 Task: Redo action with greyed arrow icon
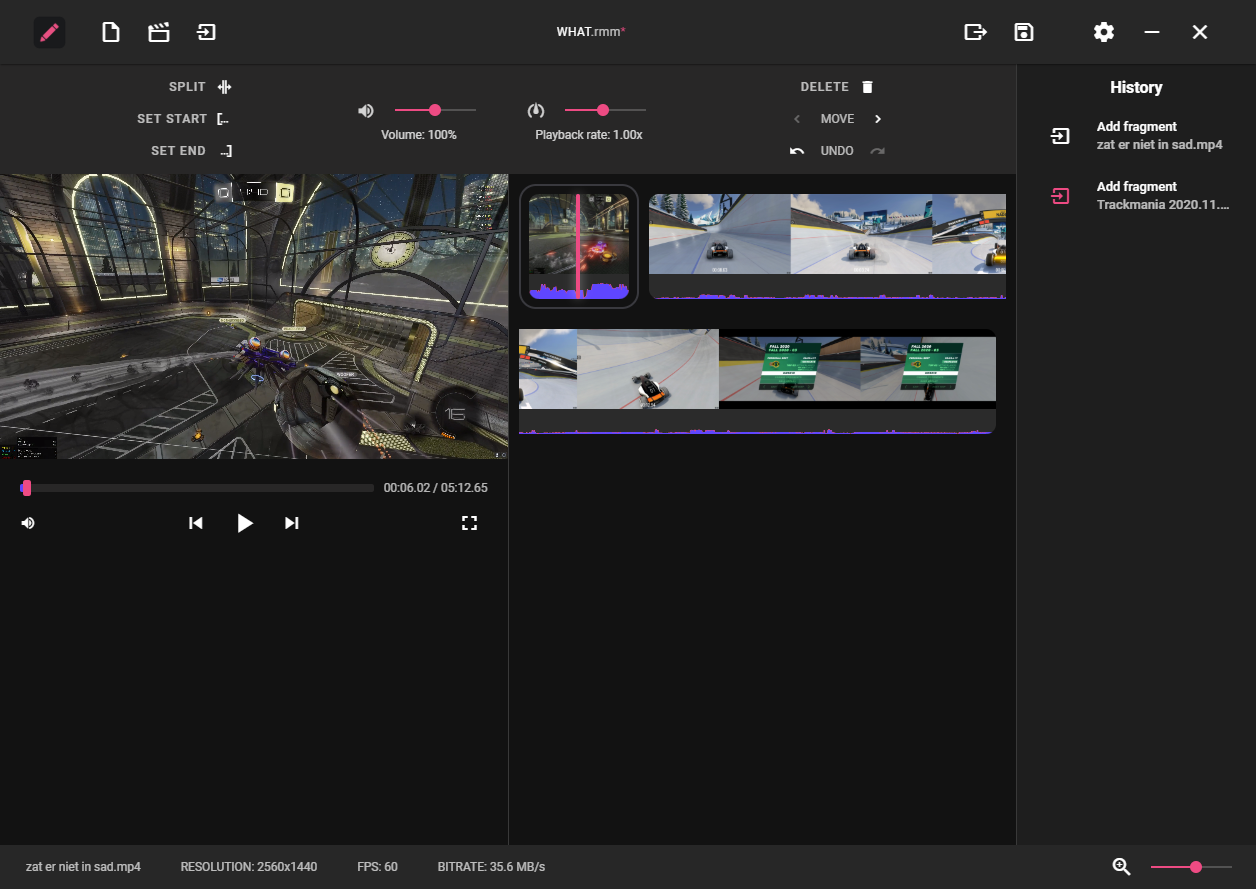coord(877,151)
